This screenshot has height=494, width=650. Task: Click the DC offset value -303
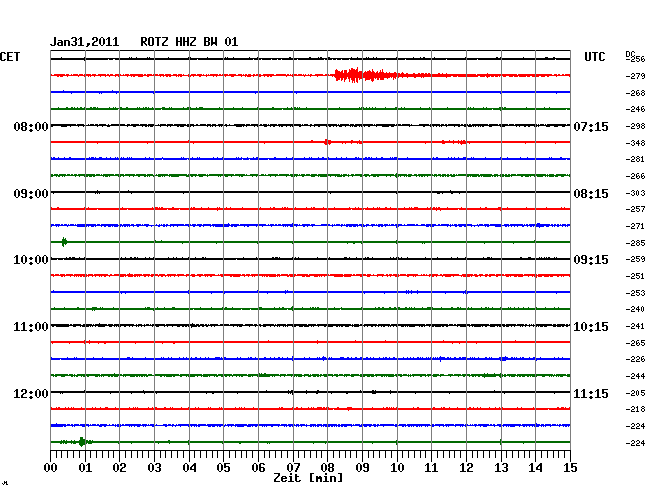click(x=635, y=193)
